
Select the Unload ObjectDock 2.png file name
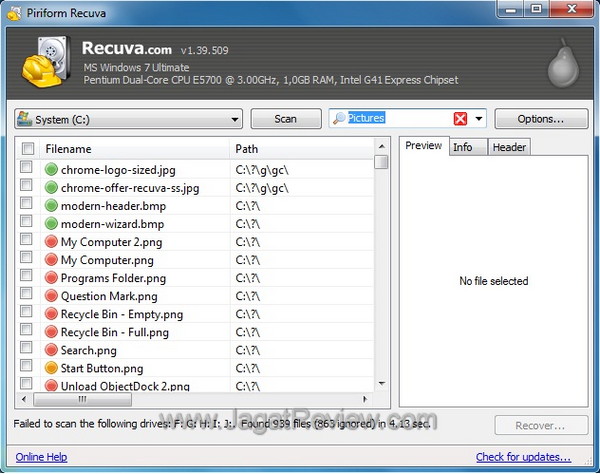tap(125, 386)
